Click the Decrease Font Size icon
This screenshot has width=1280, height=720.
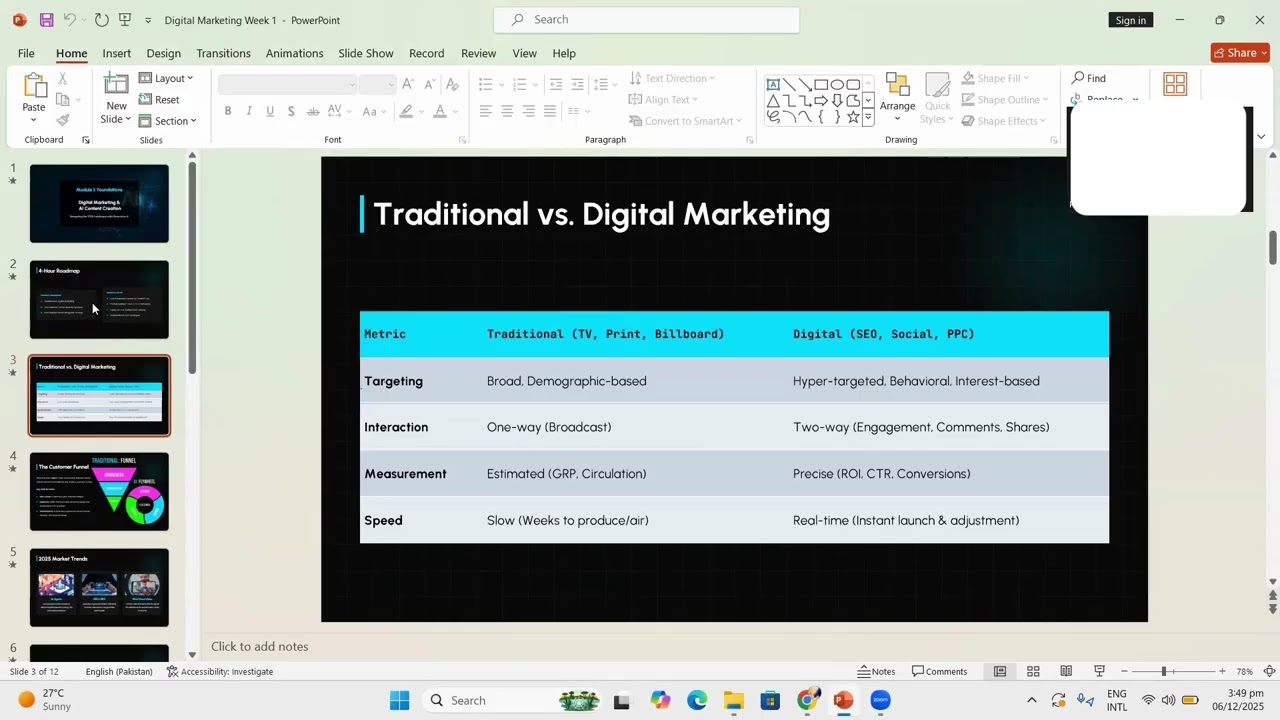pos(430,84)
